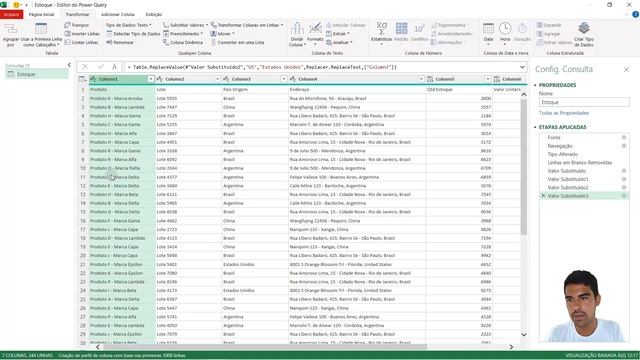The width and height of the screenshot is (640, 360).
Task: Click the Duração stopwatch icon
Action: pos(522,29)
